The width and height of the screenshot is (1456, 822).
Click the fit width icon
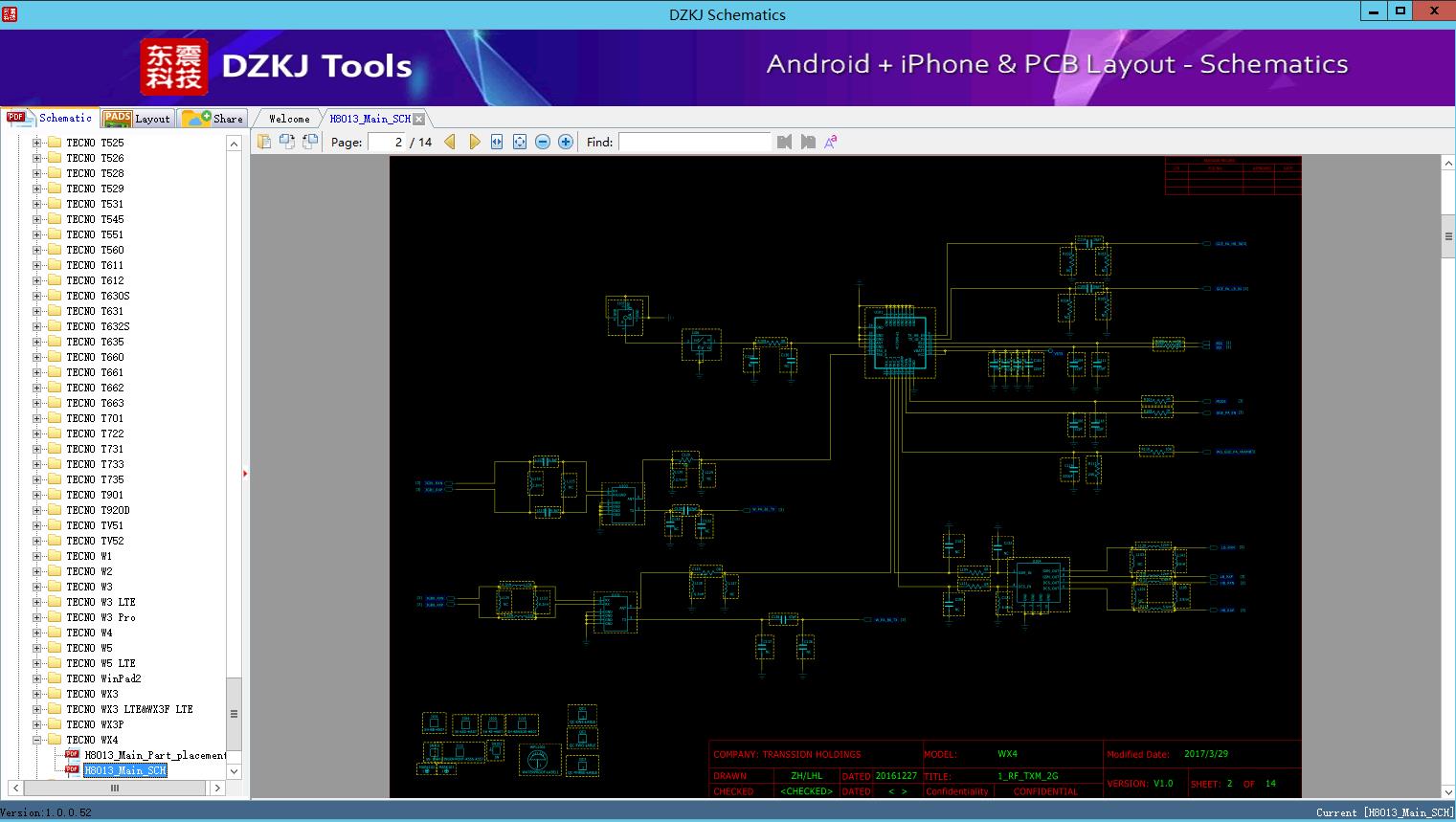(497, 142)
